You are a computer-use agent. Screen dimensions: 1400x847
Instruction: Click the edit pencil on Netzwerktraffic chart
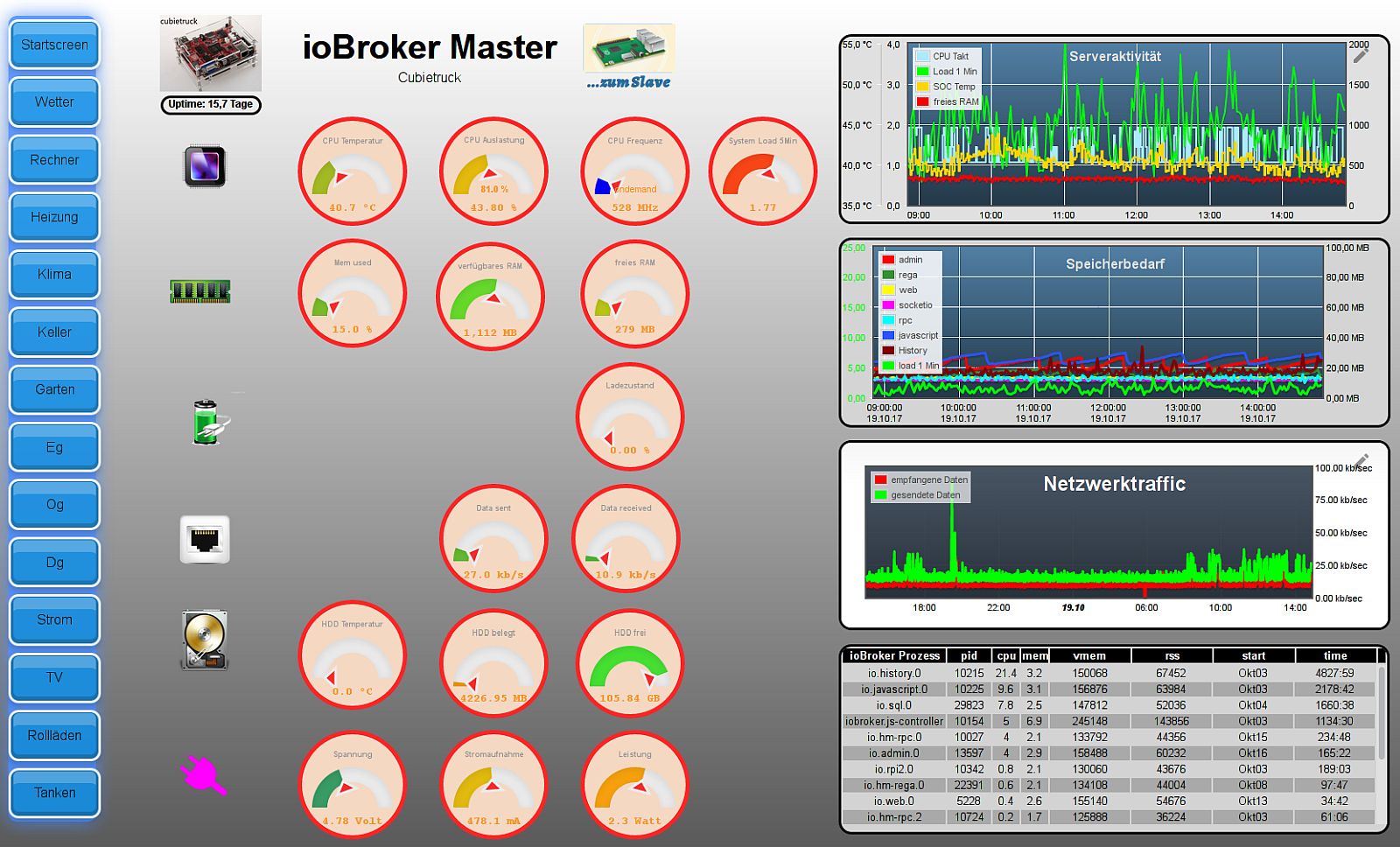click(x=1361, y=460)
